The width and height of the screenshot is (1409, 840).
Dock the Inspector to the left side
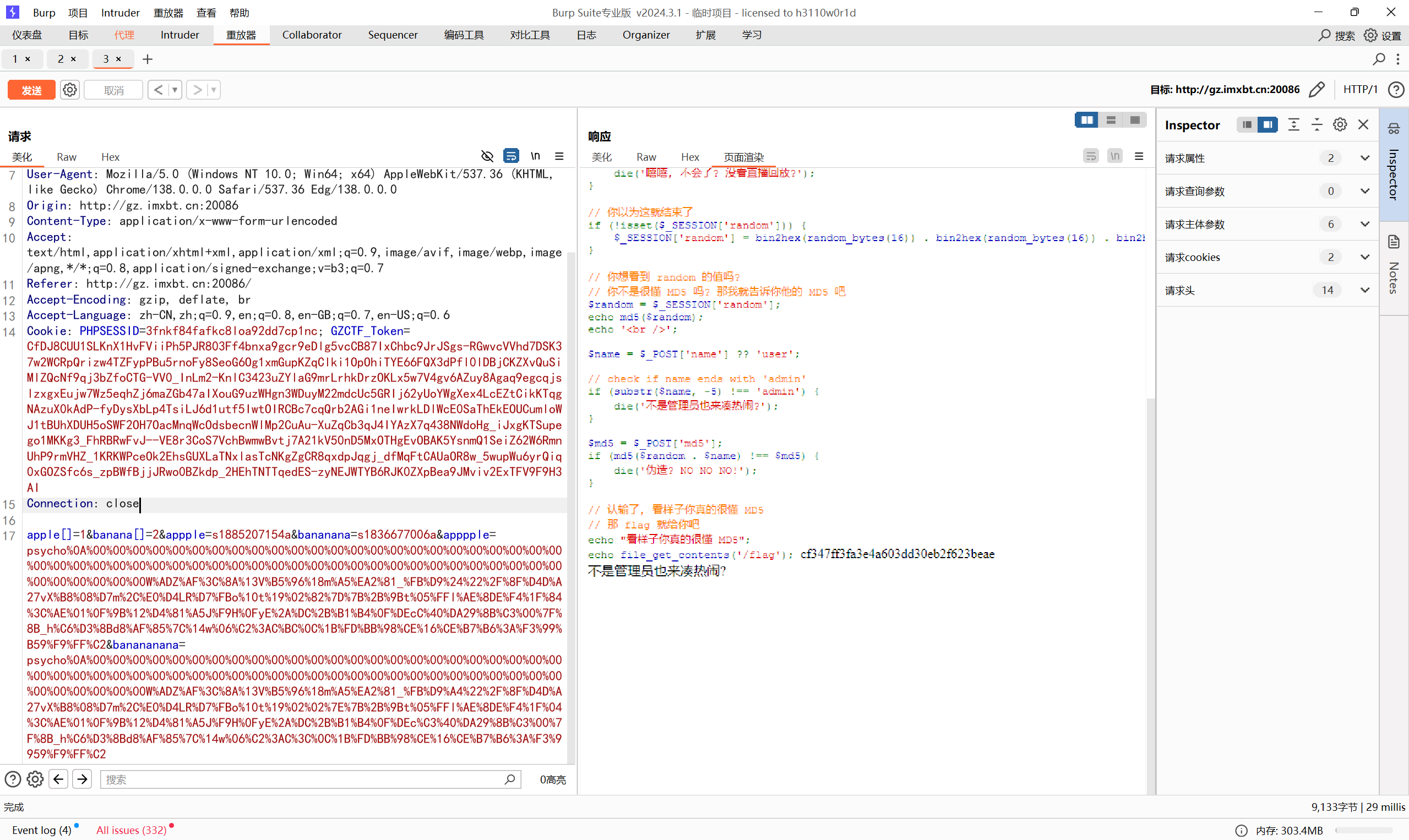coord(1247,124)
